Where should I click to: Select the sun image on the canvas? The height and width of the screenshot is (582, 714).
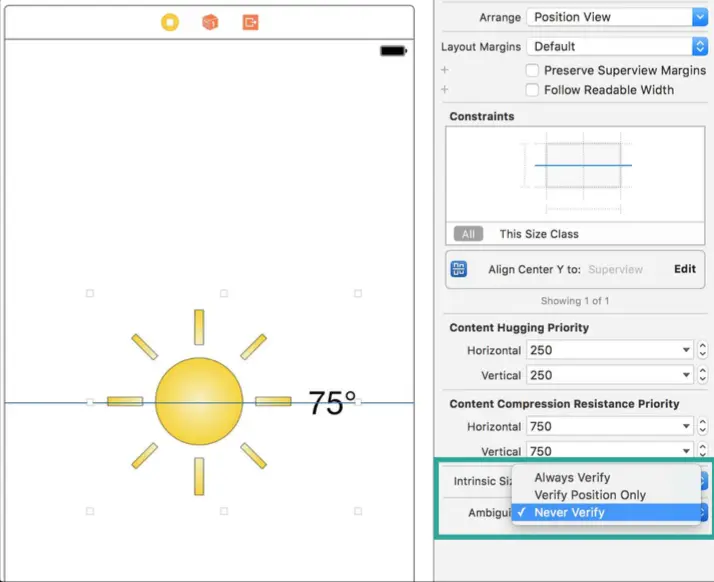[199, 402]
